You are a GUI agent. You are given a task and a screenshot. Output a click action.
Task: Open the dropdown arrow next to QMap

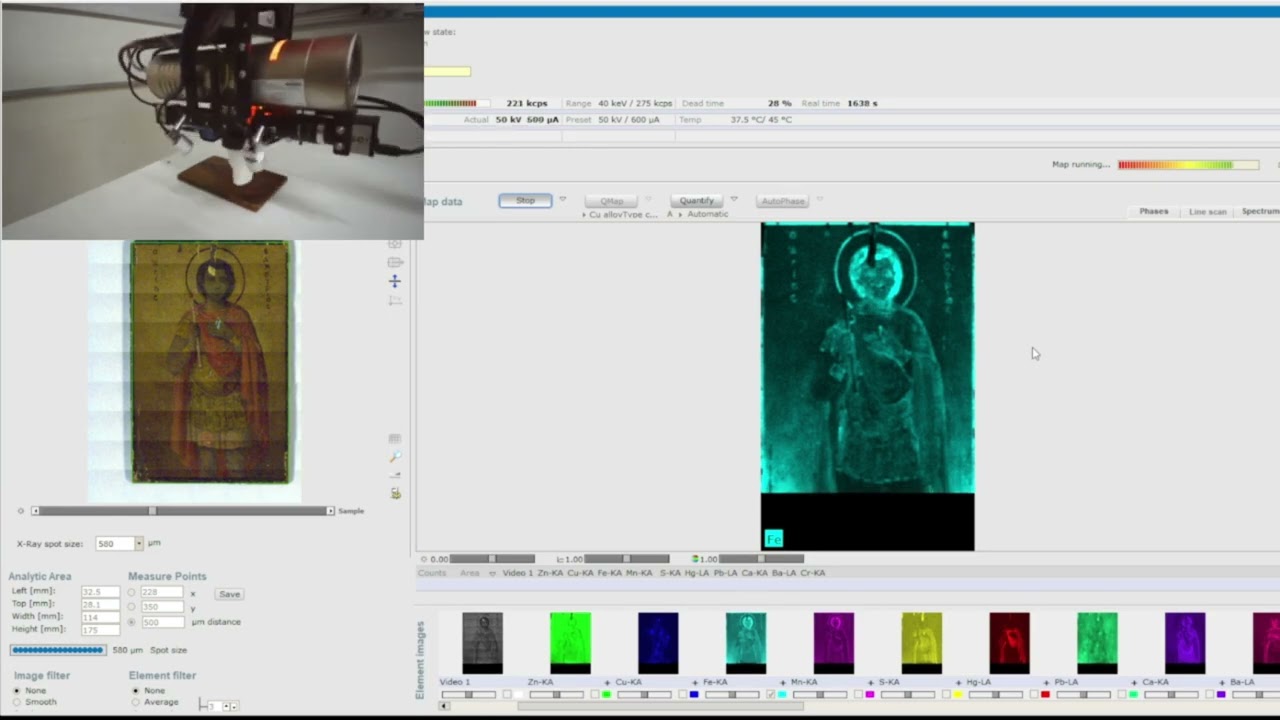pos(648,199)
